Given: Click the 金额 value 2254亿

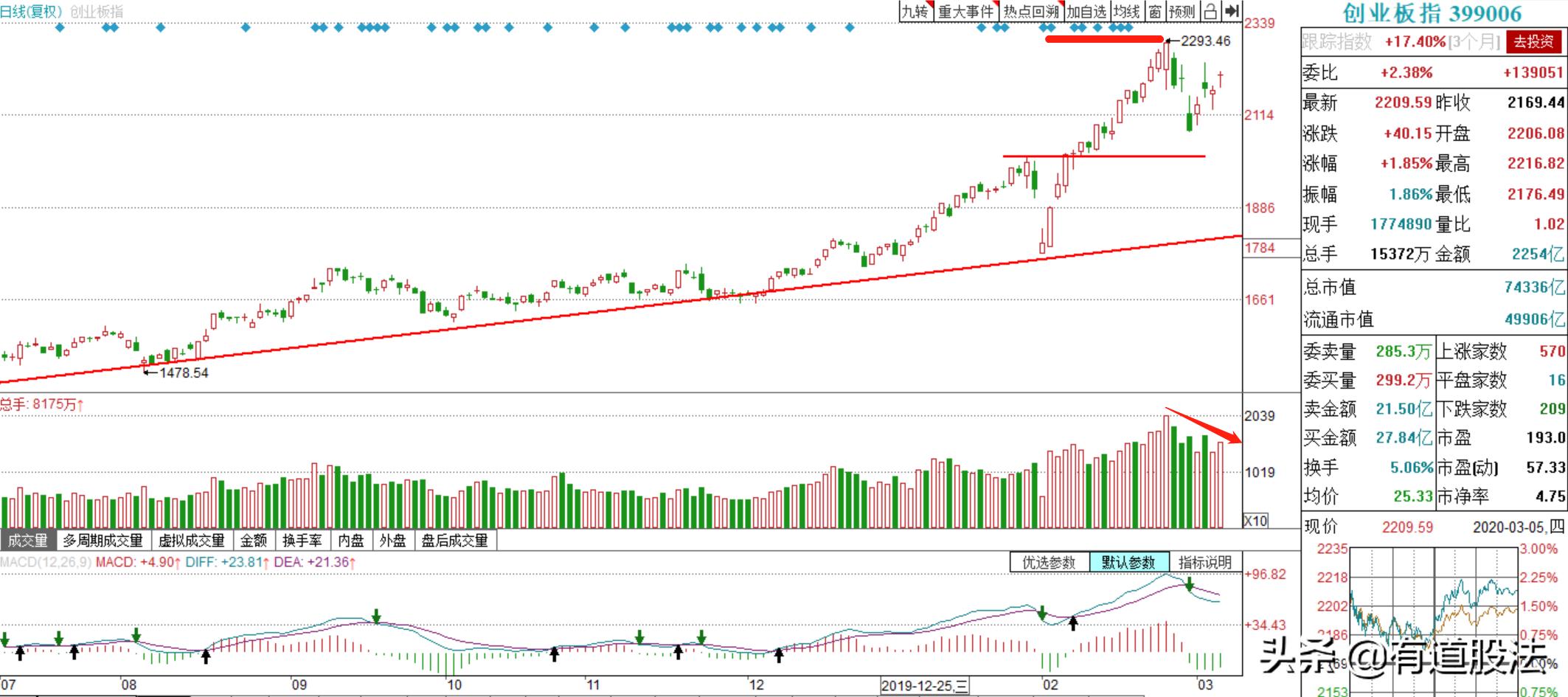Looking at the screenshot, I should (1538, 254).
